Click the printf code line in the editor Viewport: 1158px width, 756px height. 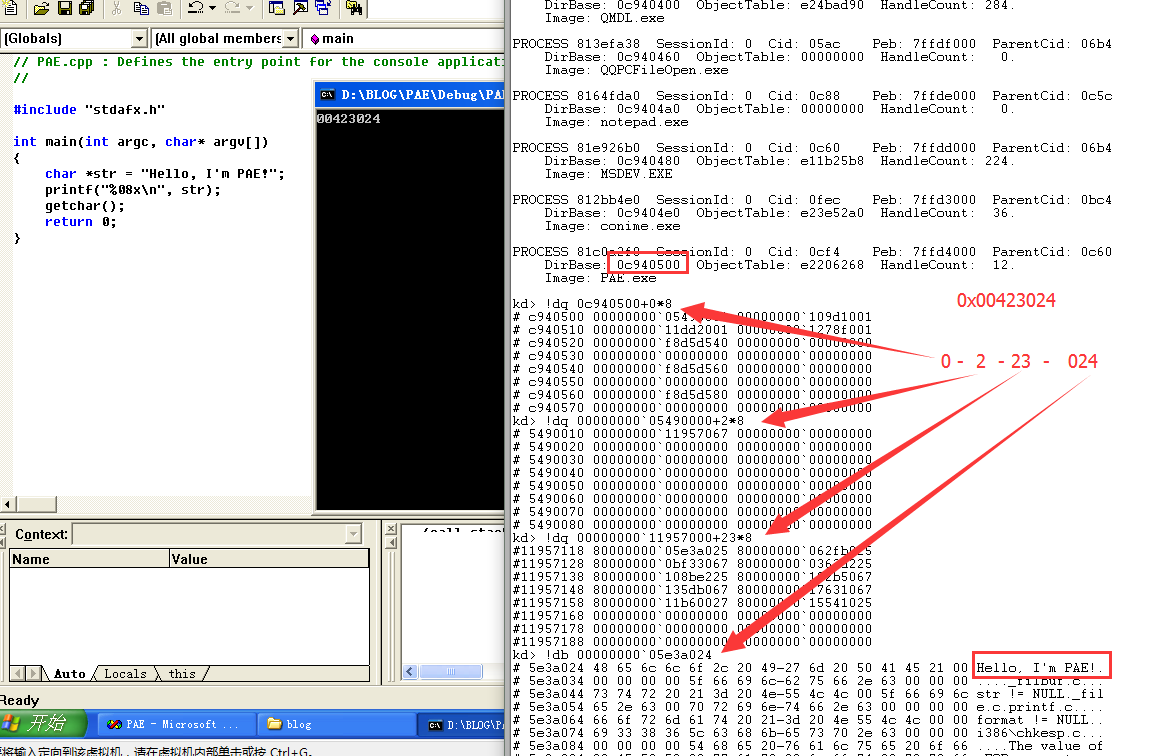(x=133, y=190)
